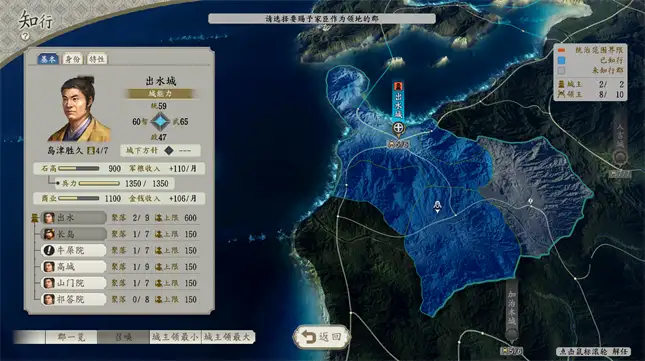Open the 城下方针 policy selector
Image resolution: width=645 pixels, height=361 pixels.
click(160, 150)
